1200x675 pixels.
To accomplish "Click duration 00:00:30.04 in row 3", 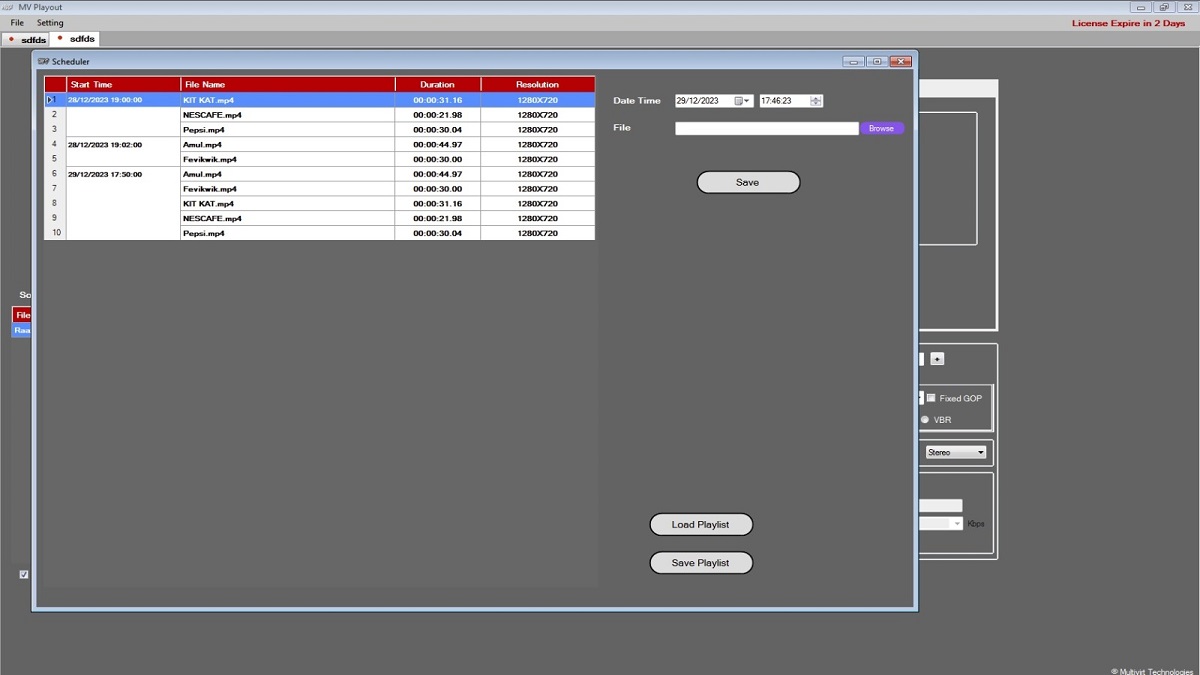I will pos(438,130).
